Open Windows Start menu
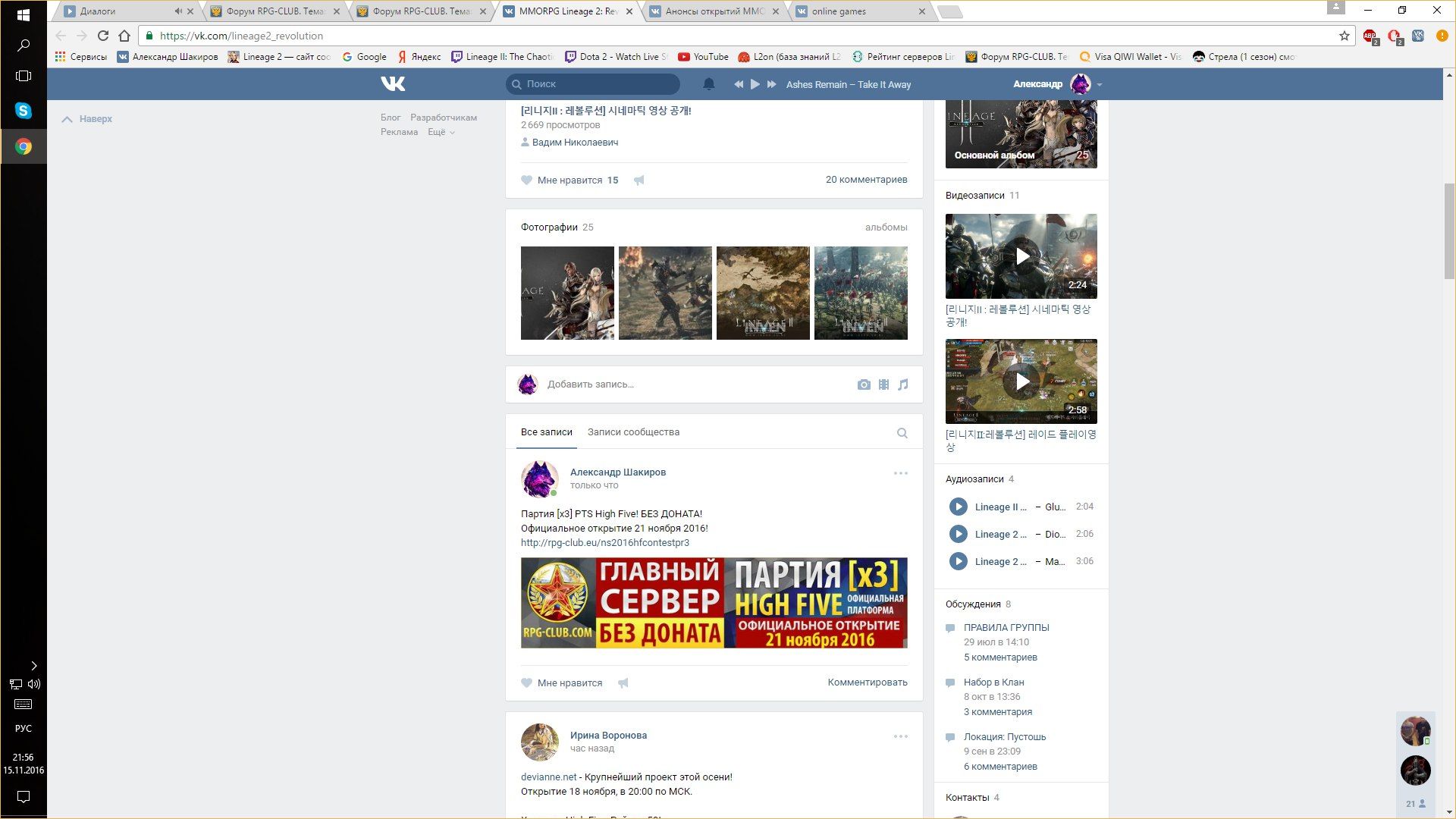 coord(24,14)
